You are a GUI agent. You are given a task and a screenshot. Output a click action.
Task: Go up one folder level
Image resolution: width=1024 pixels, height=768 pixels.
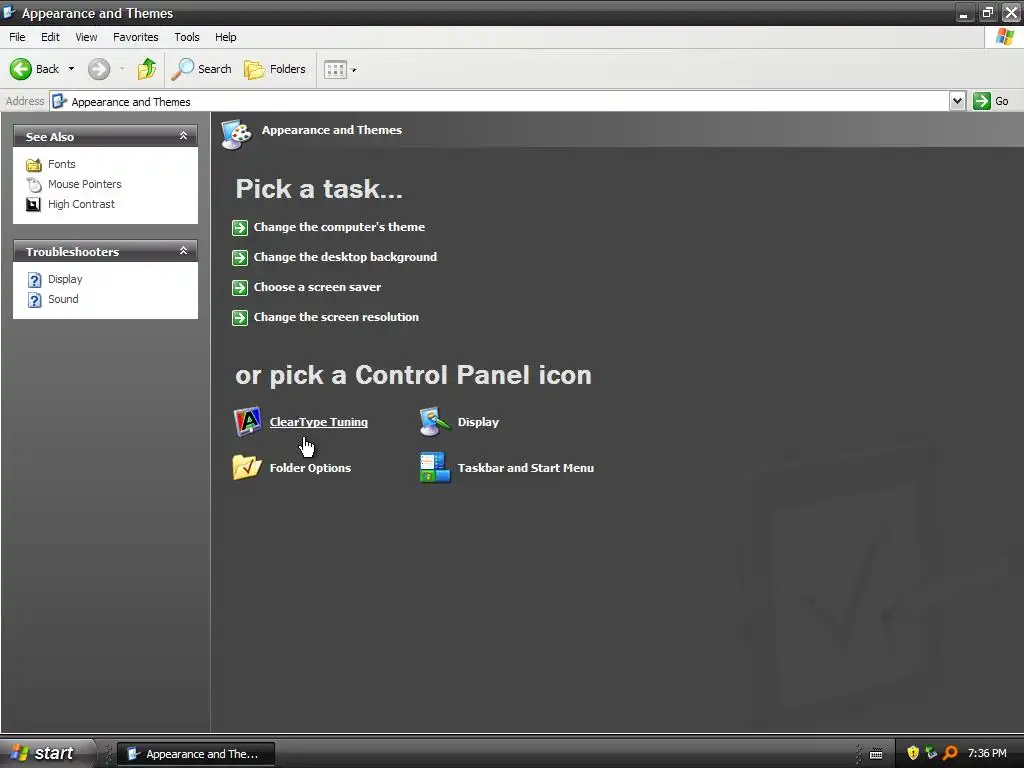click(147, 69)
